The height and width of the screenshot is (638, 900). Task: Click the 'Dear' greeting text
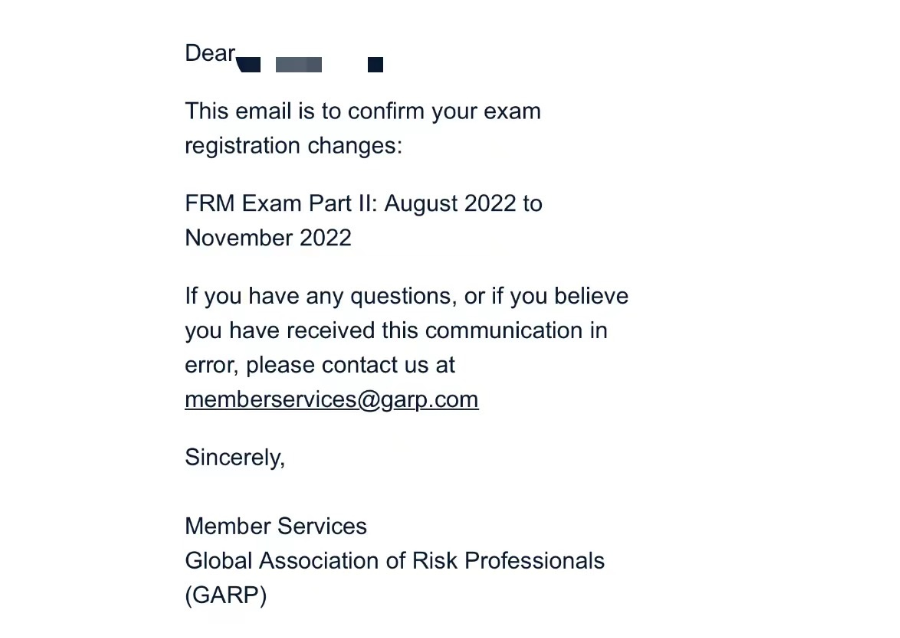tap(210, 54)
